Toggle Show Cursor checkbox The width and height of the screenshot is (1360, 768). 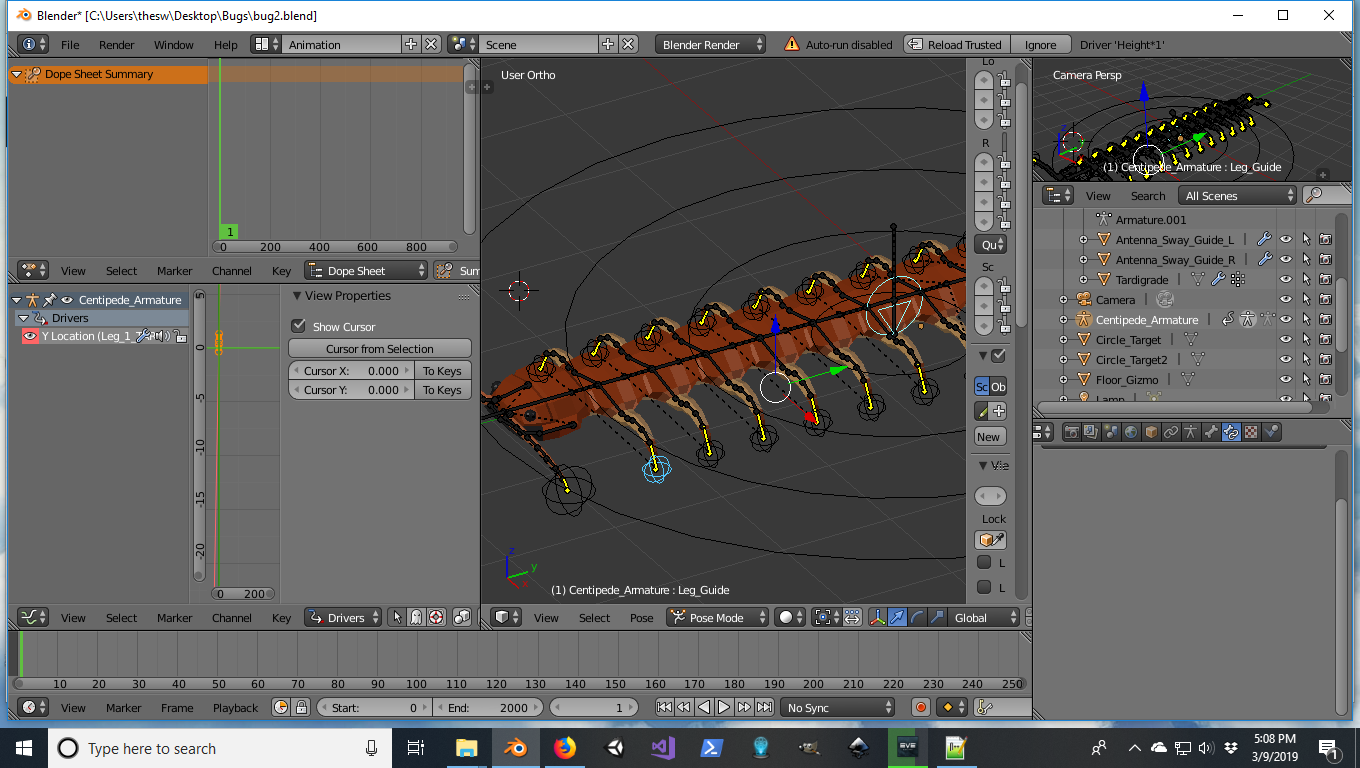[298, 326]
